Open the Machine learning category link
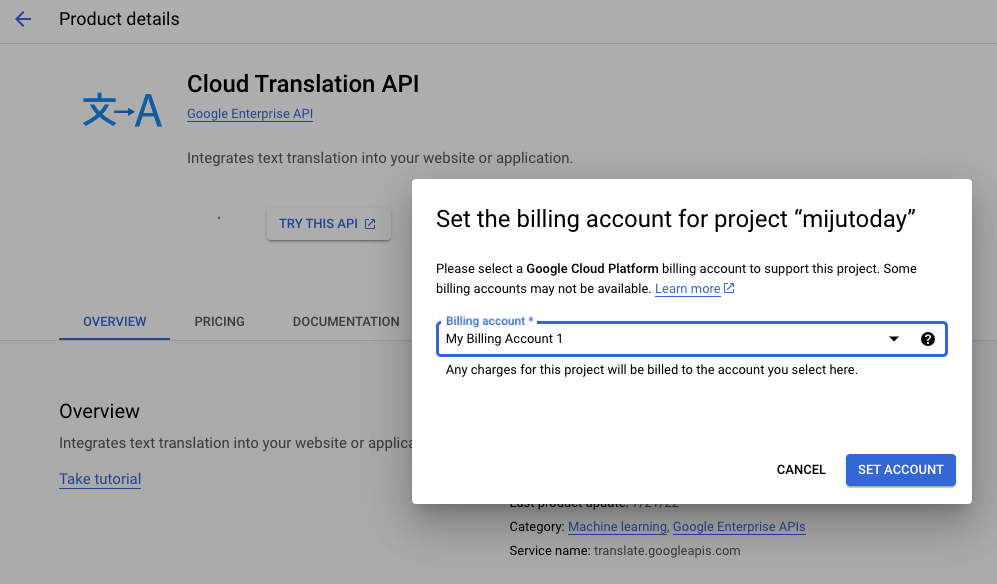Screen dimensions: 997x584 pyautogui.click(x=617, y=527)
